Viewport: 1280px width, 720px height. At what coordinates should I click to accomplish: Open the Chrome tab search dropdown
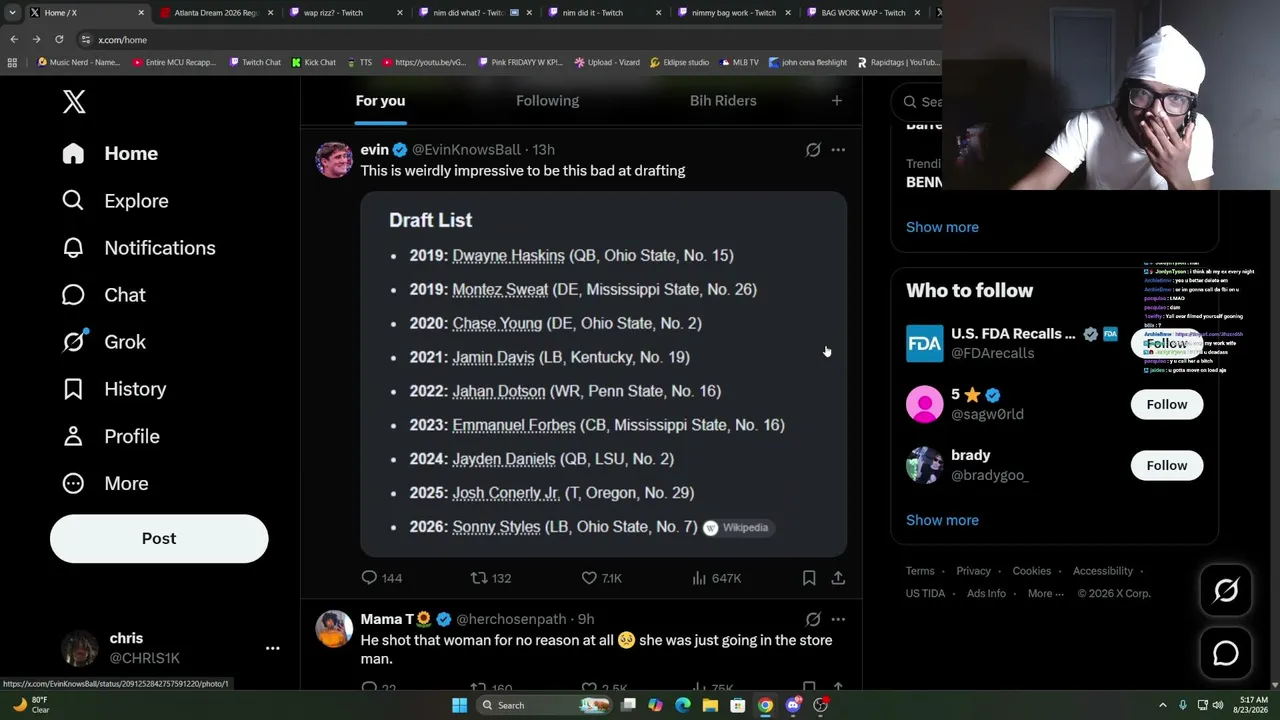(x=12, y=13)
